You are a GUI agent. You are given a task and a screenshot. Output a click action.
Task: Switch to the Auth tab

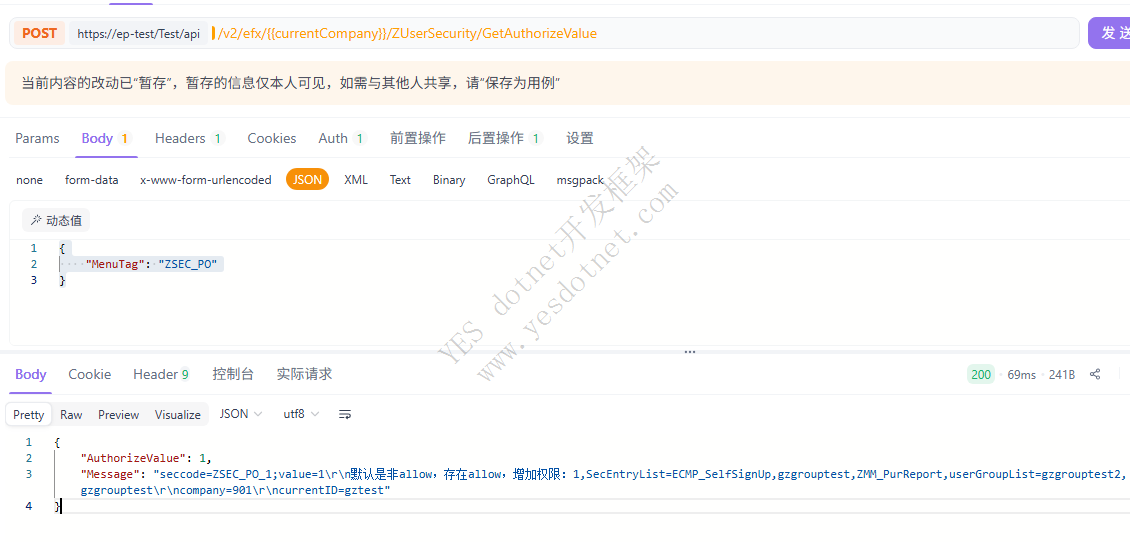tap(343, 138)
